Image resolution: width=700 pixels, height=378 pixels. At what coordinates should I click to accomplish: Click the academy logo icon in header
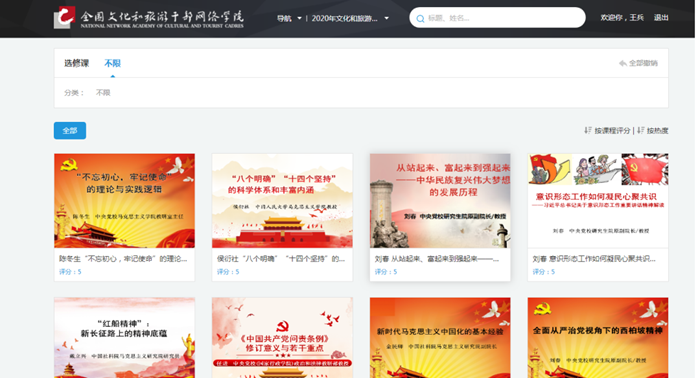coord(64,17)
